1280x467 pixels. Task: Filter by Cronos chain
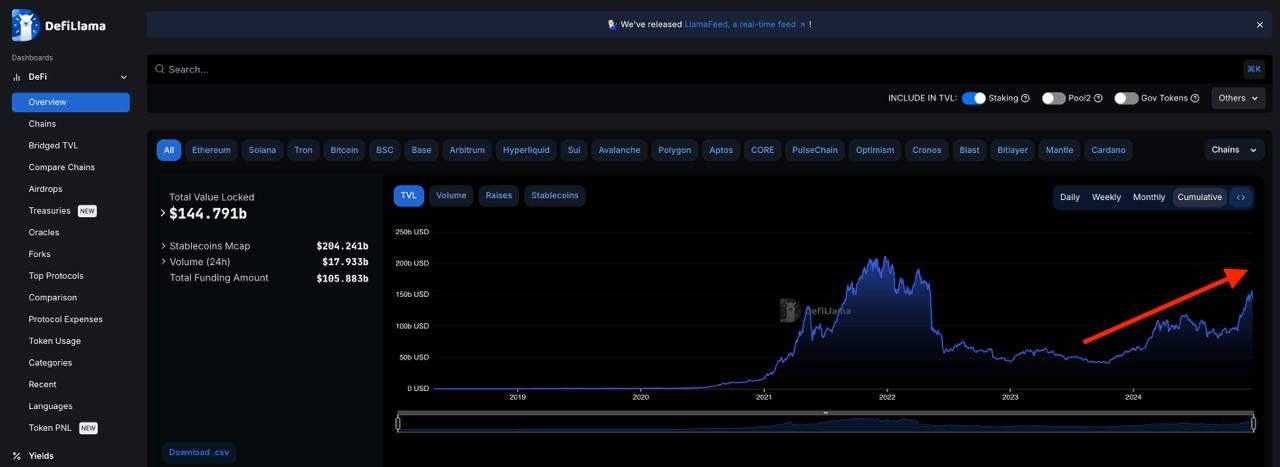927,150
